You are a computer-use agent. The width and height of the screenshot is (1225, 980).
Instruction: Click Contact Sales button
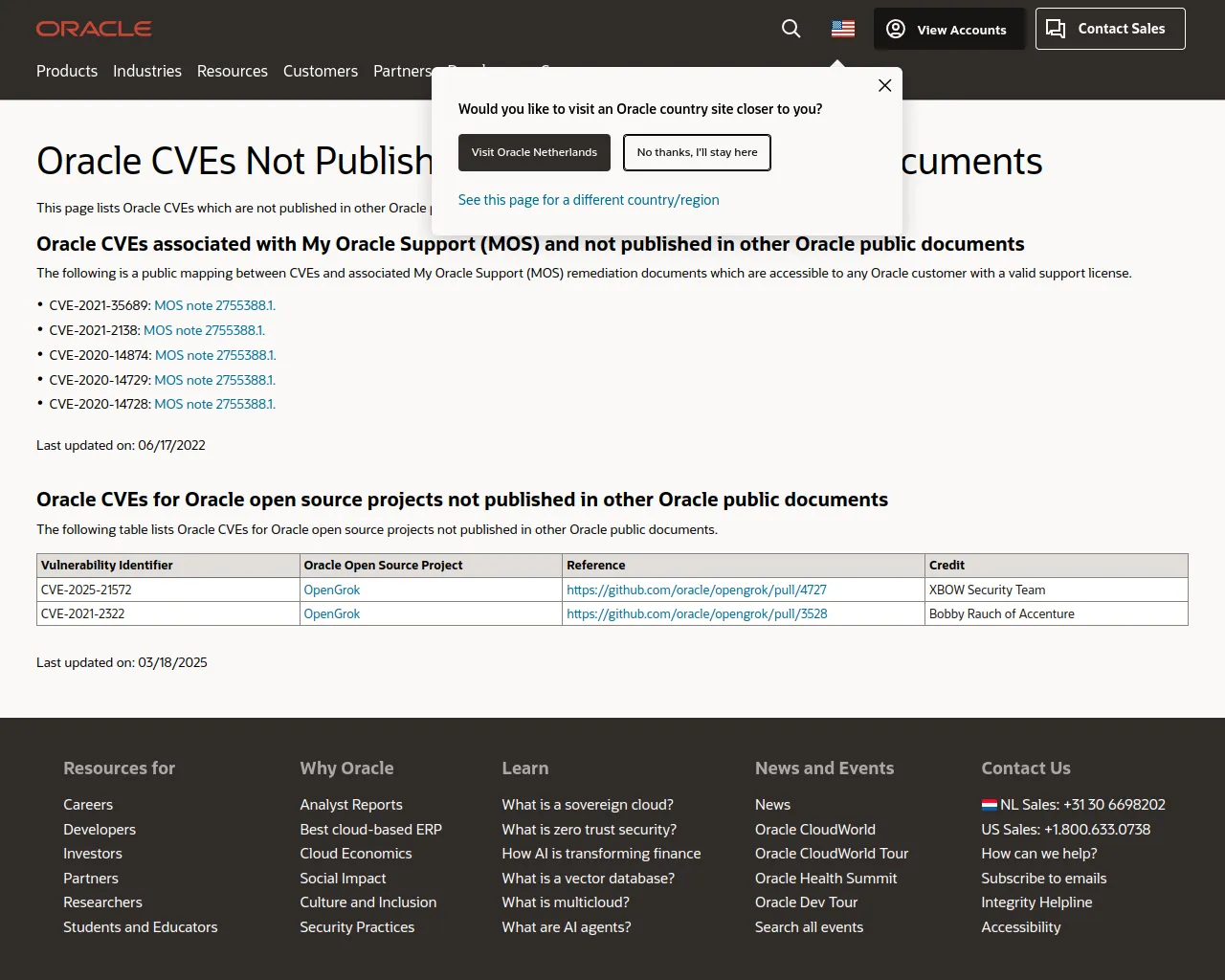tap(1110, 29)
